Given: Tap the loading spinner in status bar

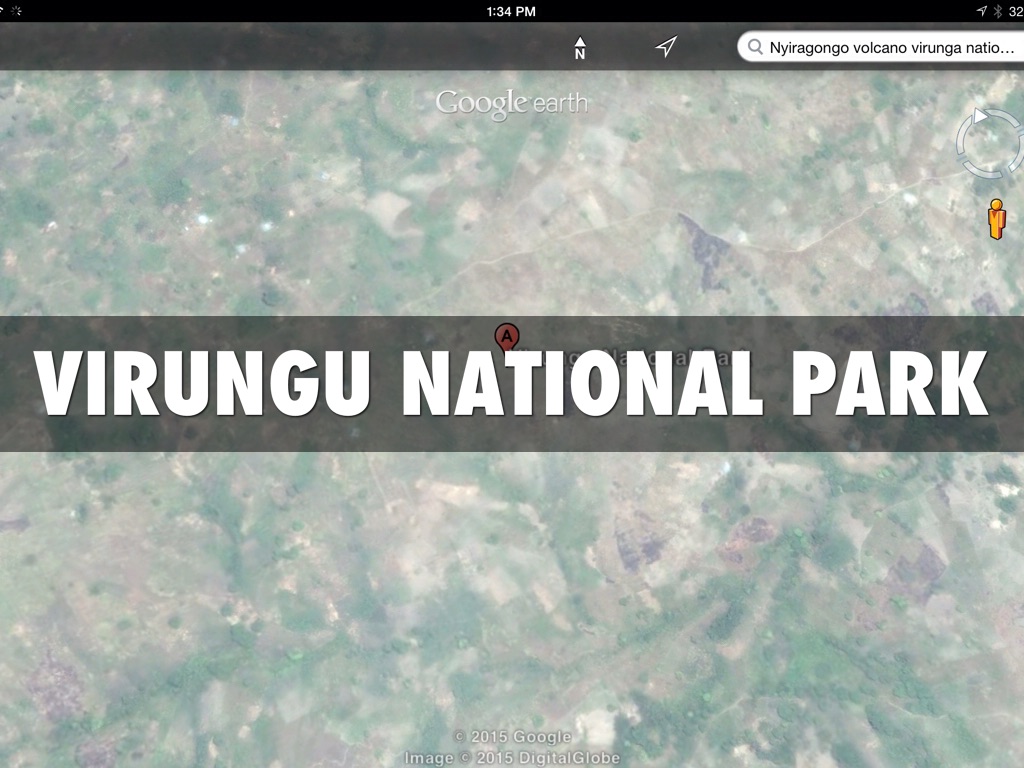Looking at the screenshot, I should 17,11.
